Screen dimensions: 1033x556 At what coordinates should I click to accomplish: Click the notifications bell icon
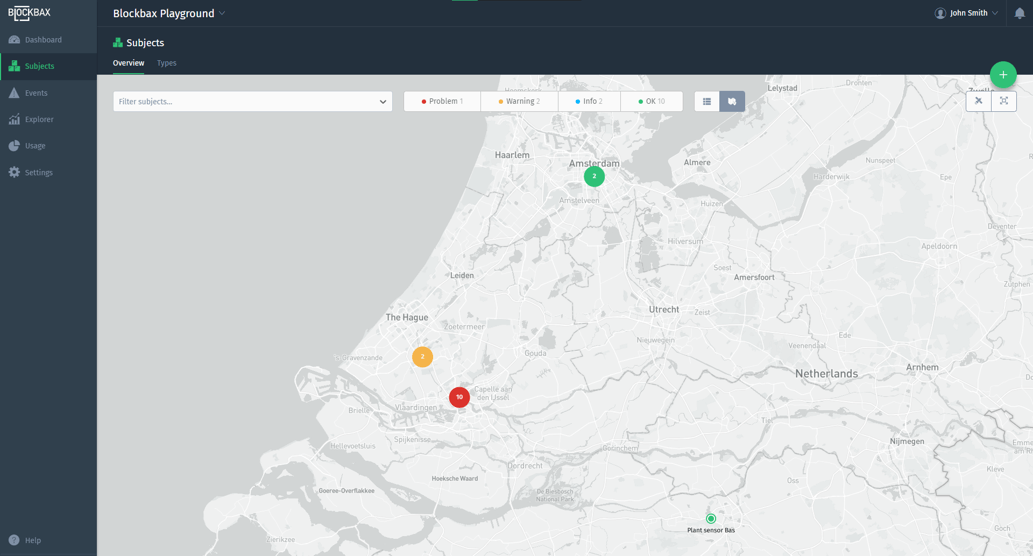1019,14
